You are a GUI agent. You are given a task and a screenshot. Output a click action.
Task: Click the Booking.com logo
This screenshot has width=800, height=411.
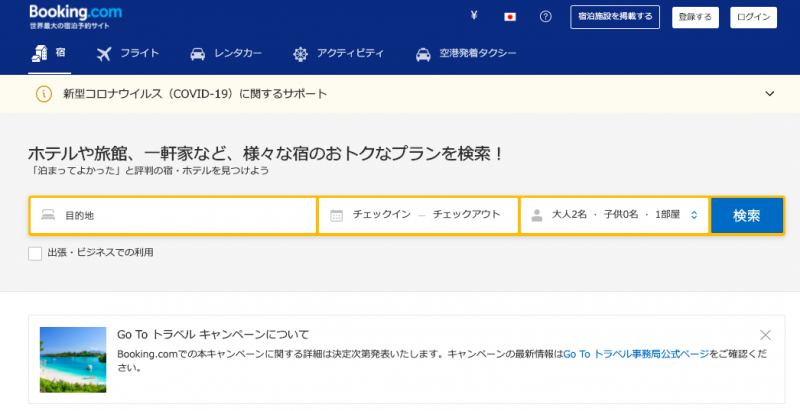[76, 12]
